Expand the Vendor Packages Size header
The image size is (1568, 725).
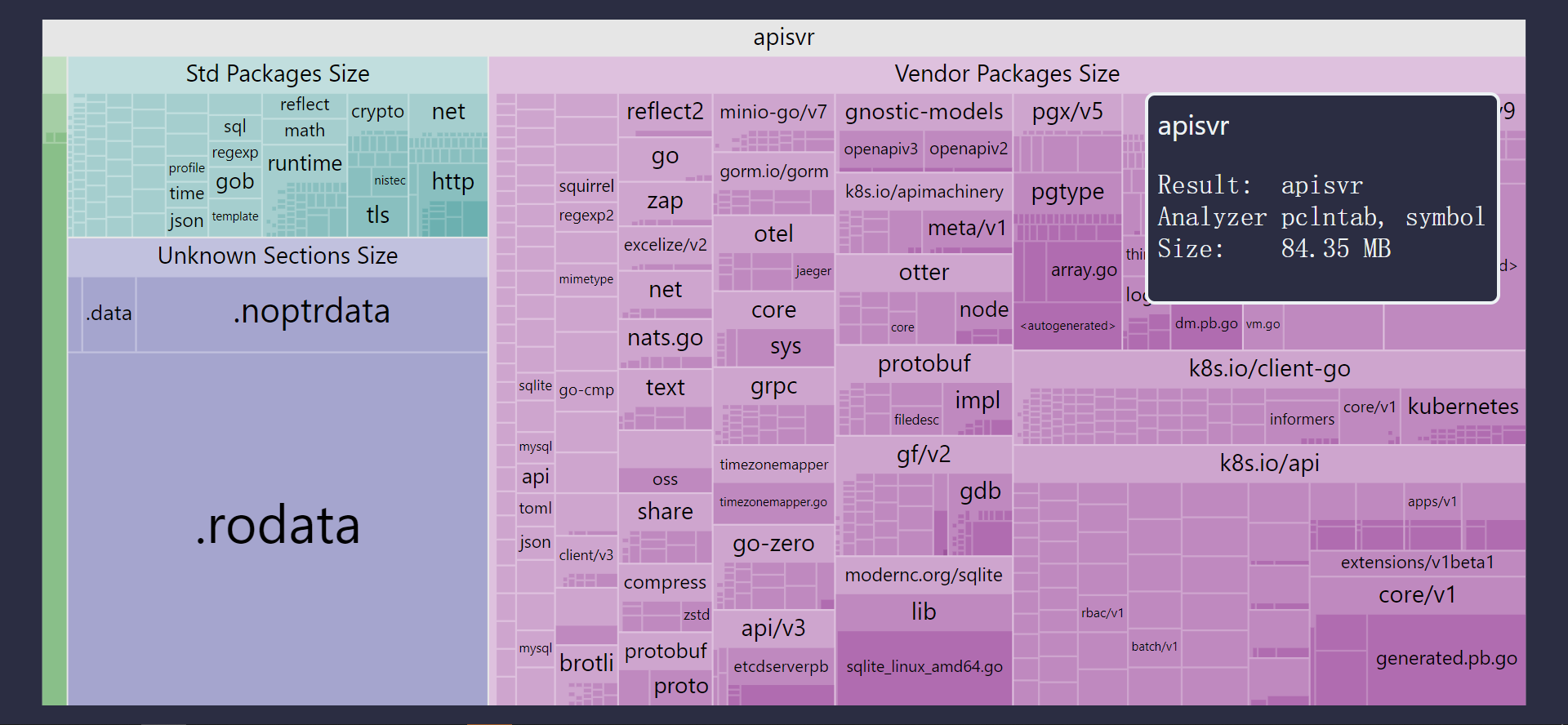click(x=1006, y=74)
